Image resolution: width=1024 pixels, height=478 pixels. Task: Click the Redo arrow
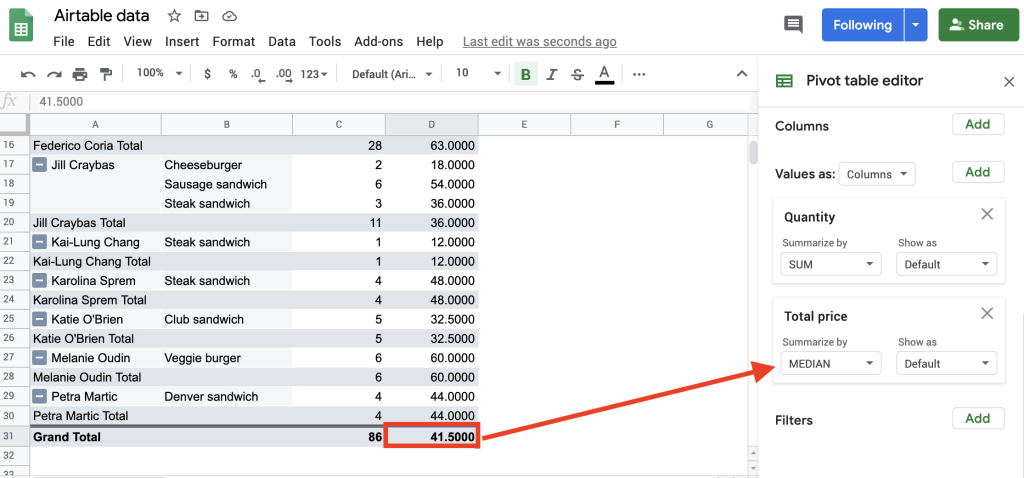click(54, 74)
